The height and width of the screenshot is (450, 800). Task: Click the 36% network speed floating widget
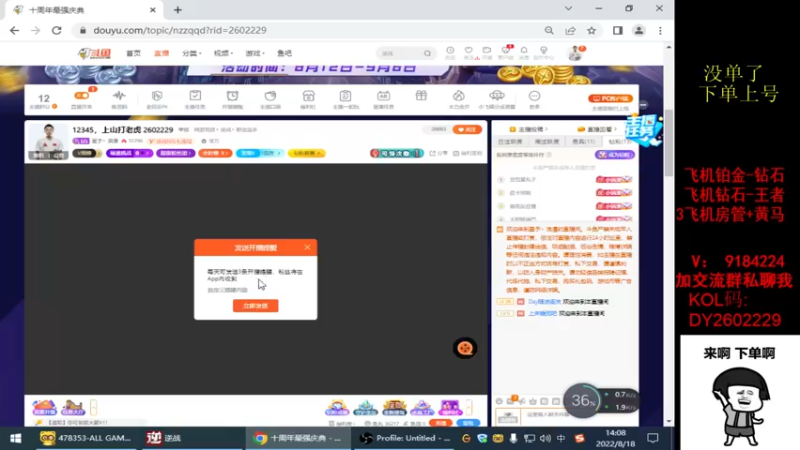coord(601,401)
